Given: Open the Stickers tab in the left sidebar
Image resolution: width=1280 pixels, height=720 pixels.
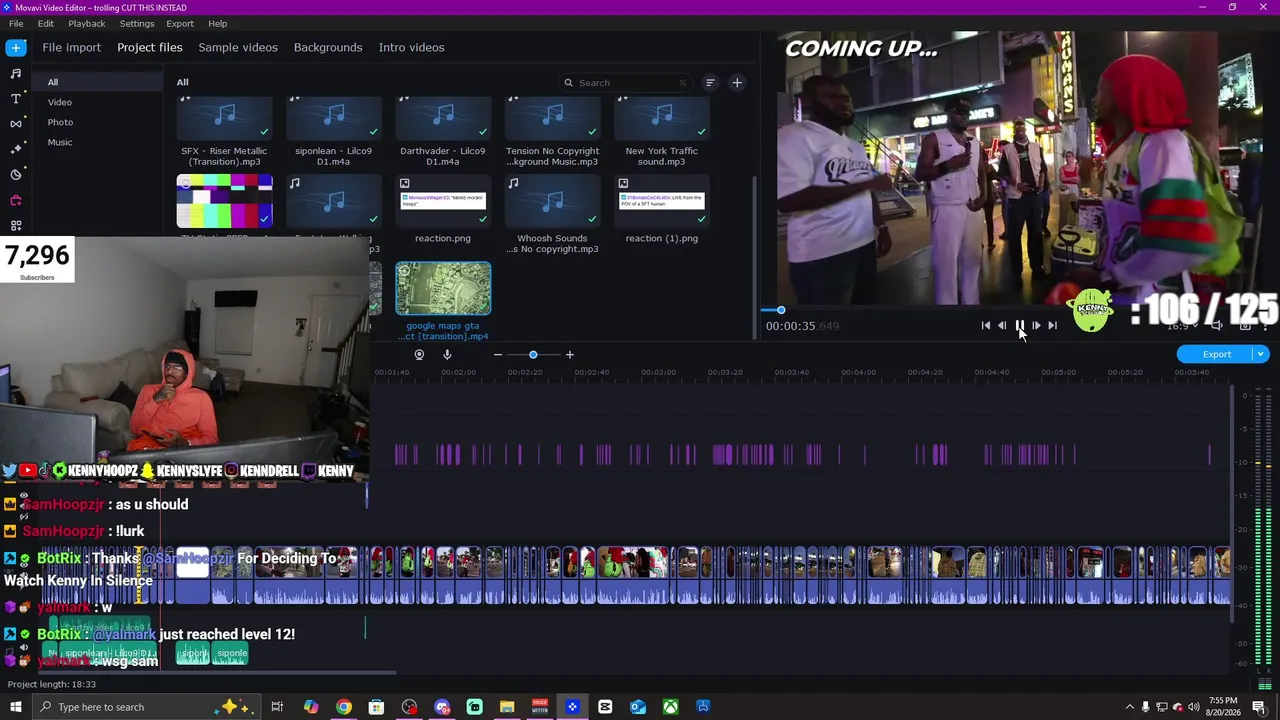Looking at the screenshot, I should click(16, 174).
